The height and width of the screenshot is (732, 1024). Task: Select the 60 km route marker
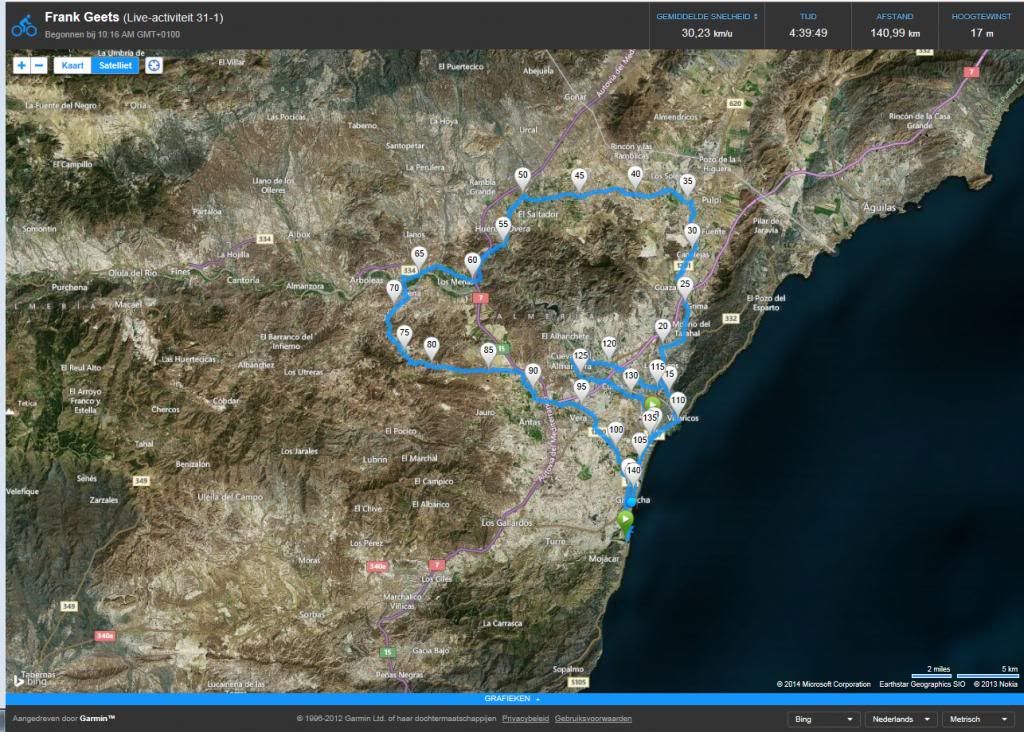tap(472, 263)
